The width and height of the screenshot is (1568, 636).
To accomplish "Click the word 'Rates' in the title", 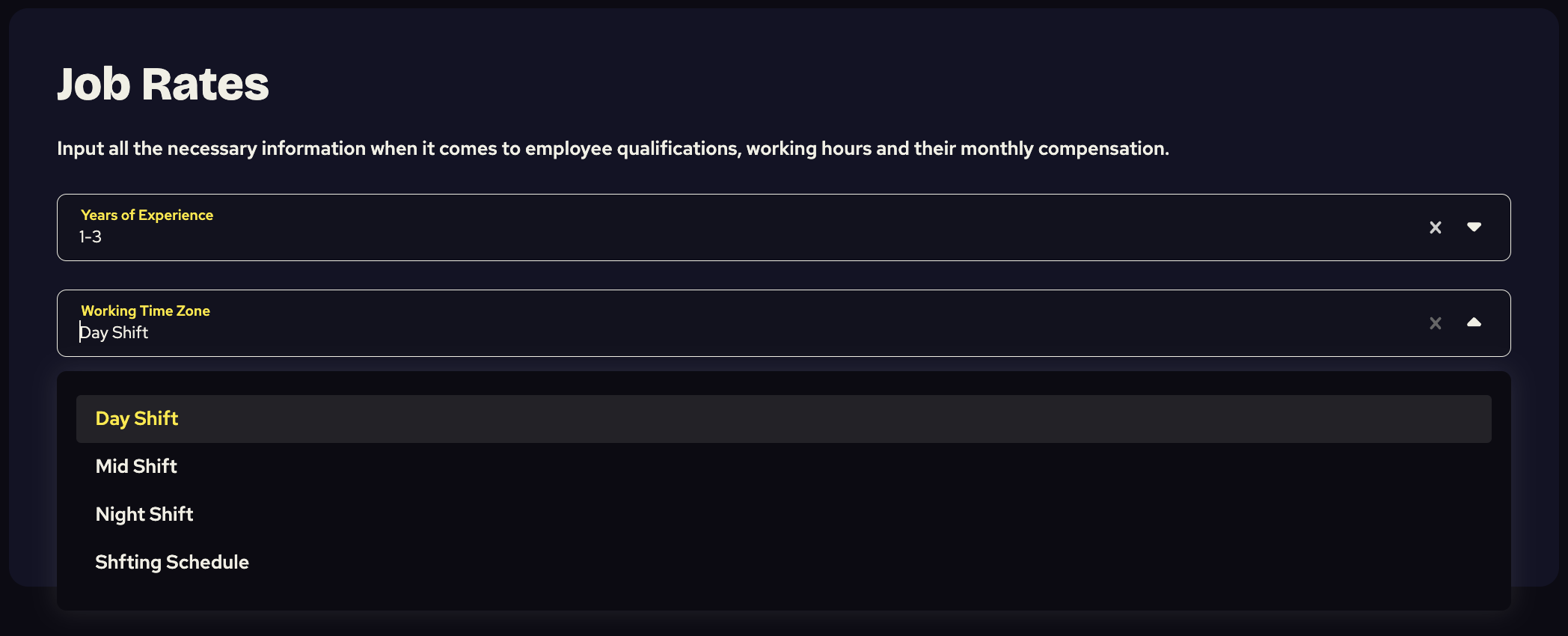I will click(205, 84).
